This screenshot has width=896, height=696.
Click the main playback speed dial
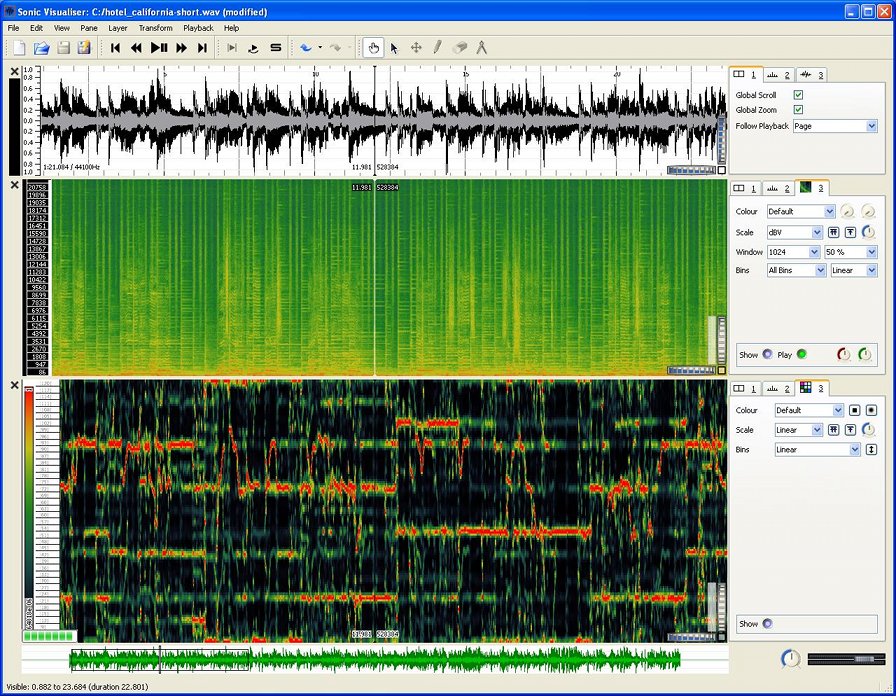pos(791,659)
